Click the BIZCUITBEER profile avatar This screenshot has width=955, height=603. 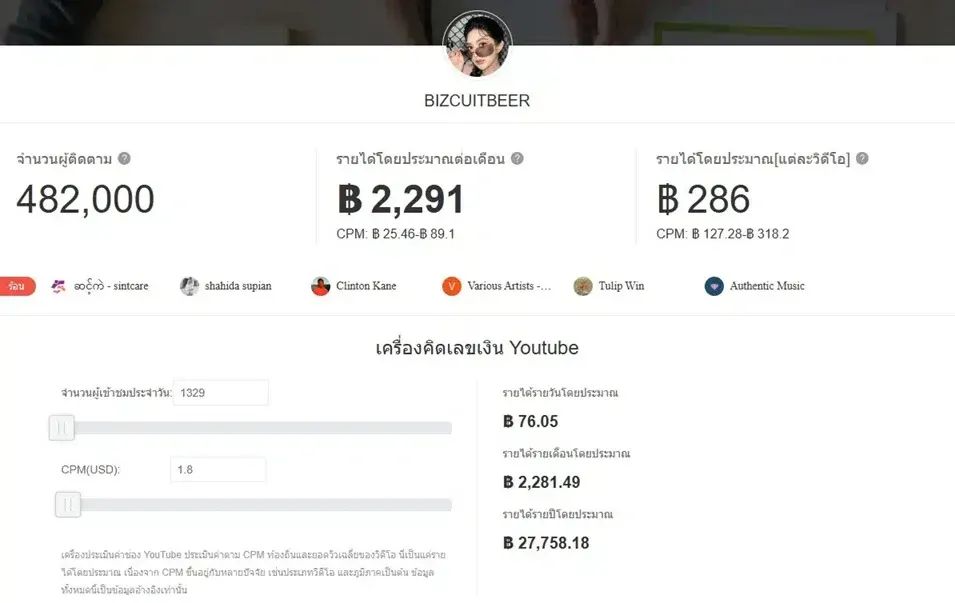click(477, 44)
